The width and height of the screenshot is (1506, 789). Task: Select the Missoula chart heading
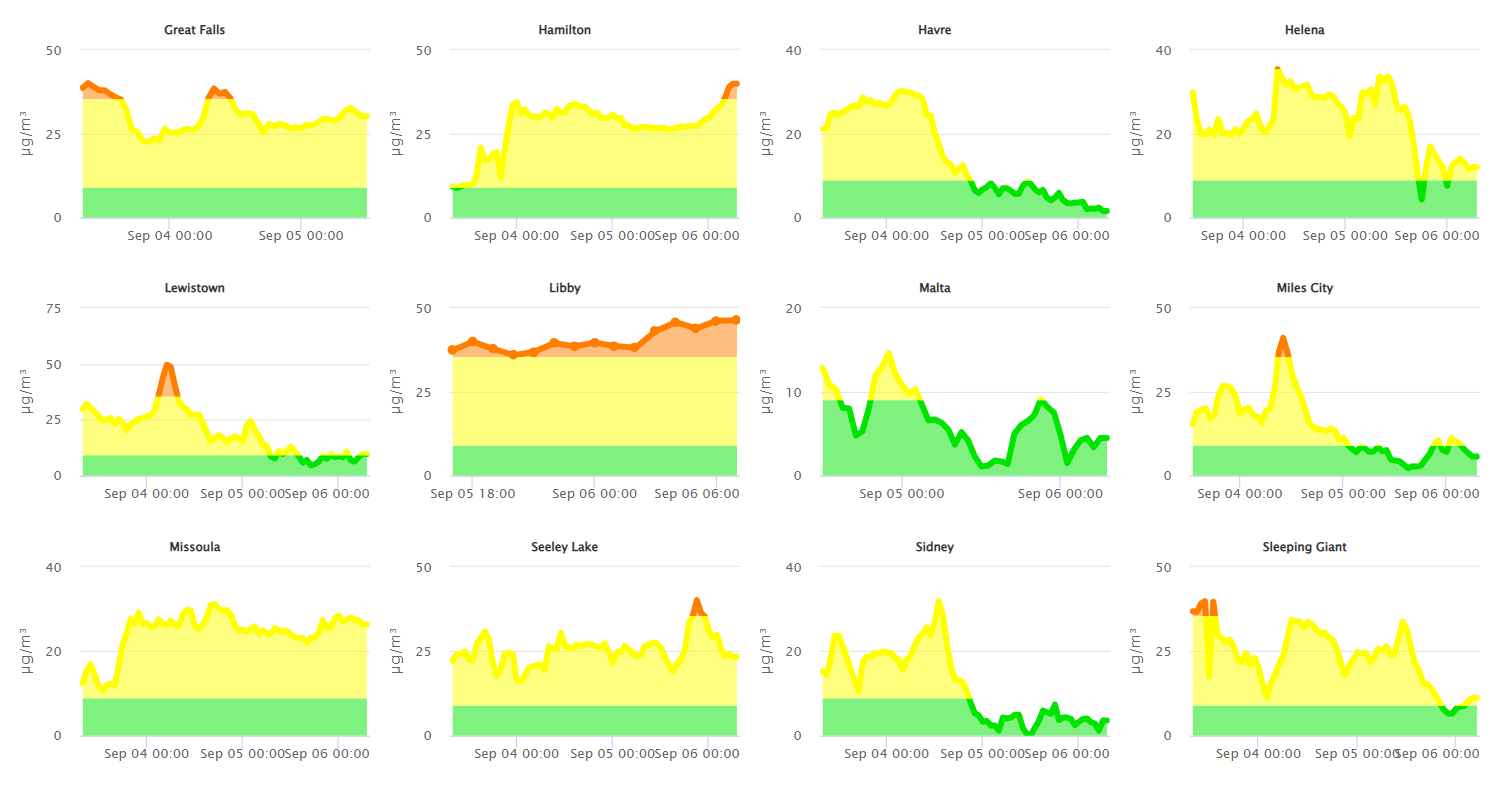pyautogui.click(x=194, y=547)
